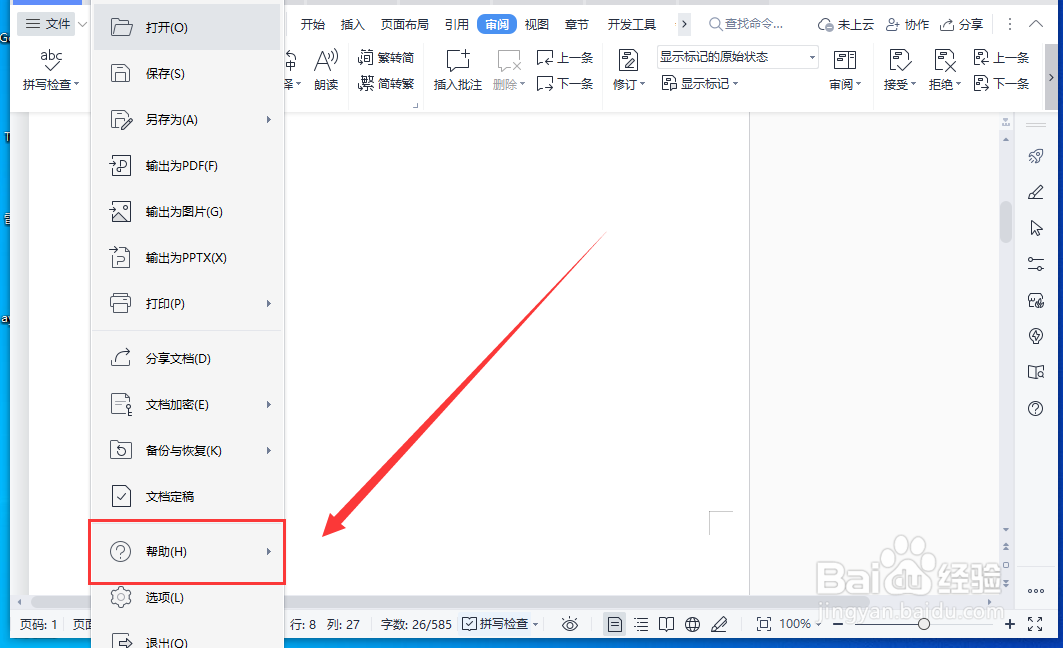
Task: Open the 文件 menu button
Action: (x=48, y=24)
